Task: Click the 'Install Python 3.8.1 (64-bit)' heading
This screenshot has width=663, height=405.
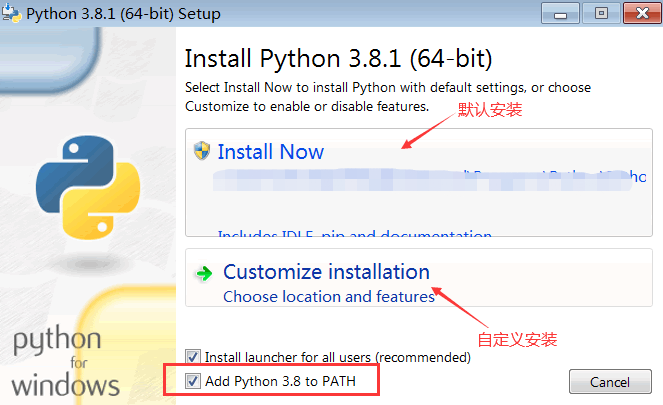Action: click(339, 58)
